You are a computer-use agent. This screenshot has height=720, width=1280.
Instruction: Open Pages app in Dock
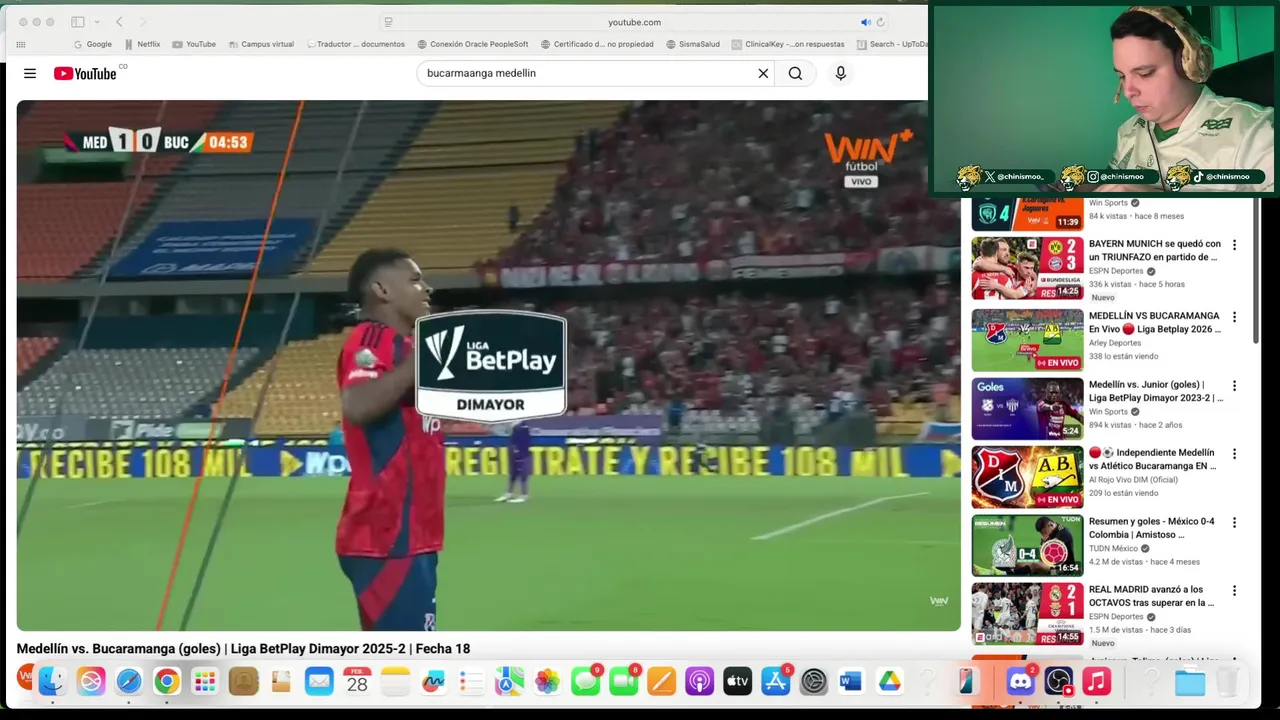(661, 682)
